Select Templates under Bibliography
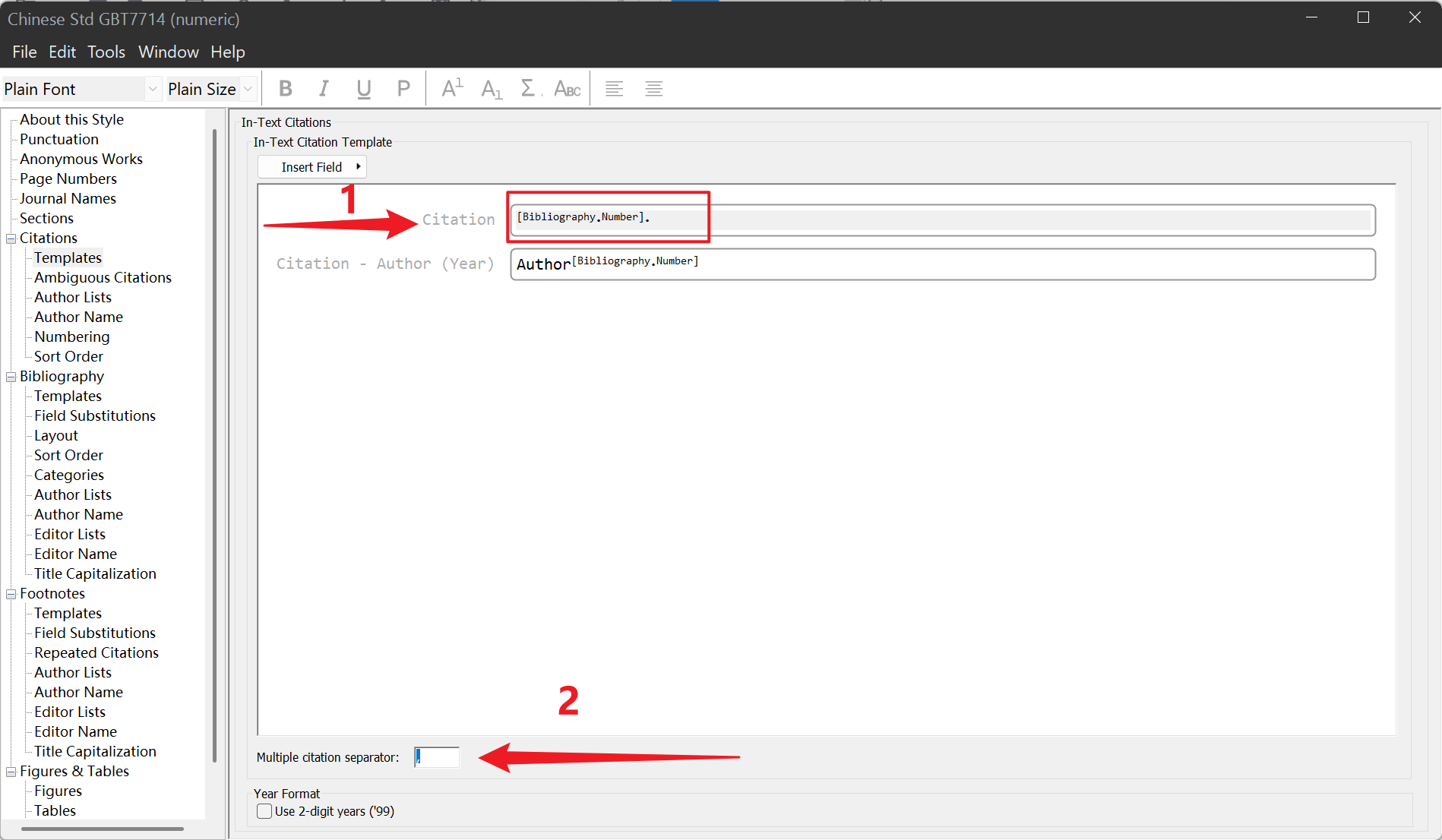1442x840 pixels. [x=68, y=396]
